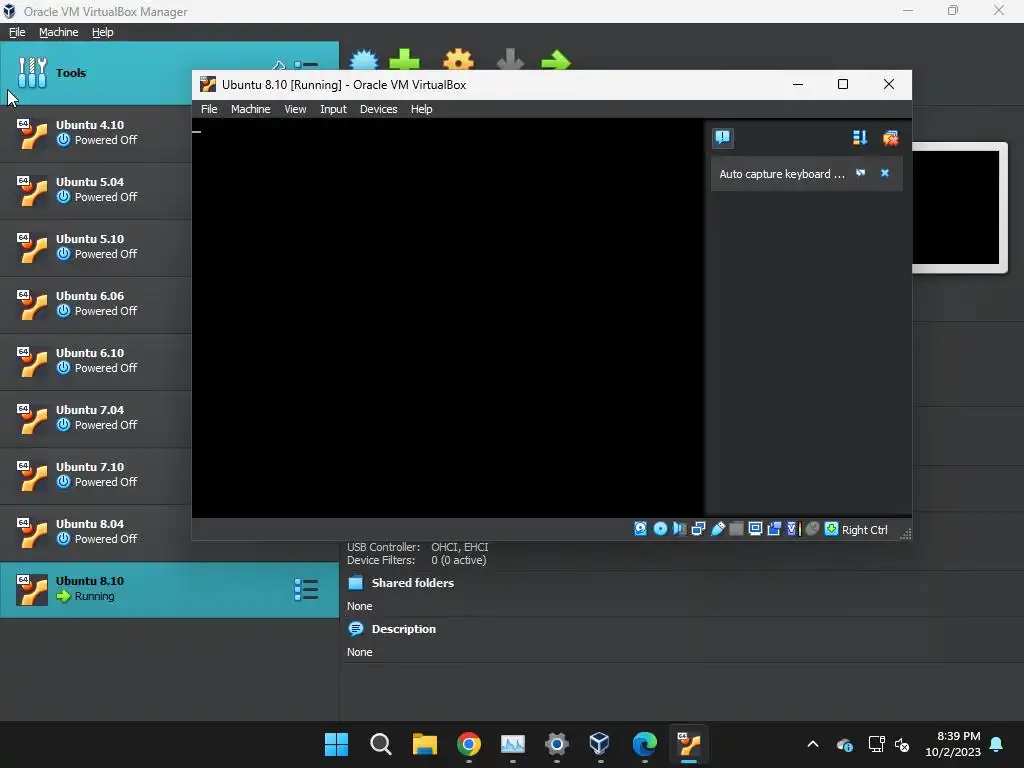This screenshot has width=1024, height=768.
Task: Select the running Ubuntu 8.10 machine
Action: [169, 590]
